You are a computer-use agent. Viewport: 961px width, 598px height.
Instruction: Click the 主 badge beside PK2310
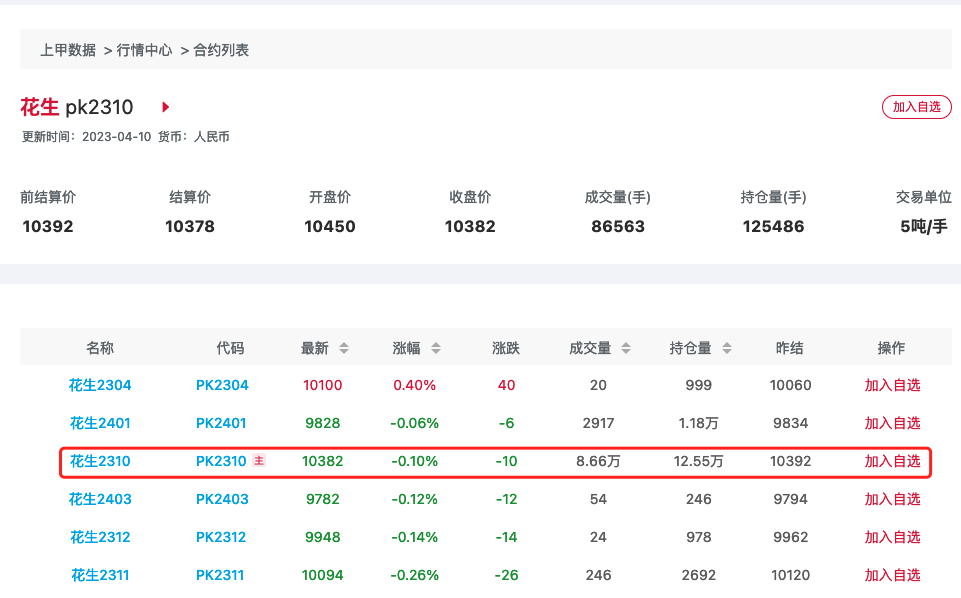tap(259, 461)
